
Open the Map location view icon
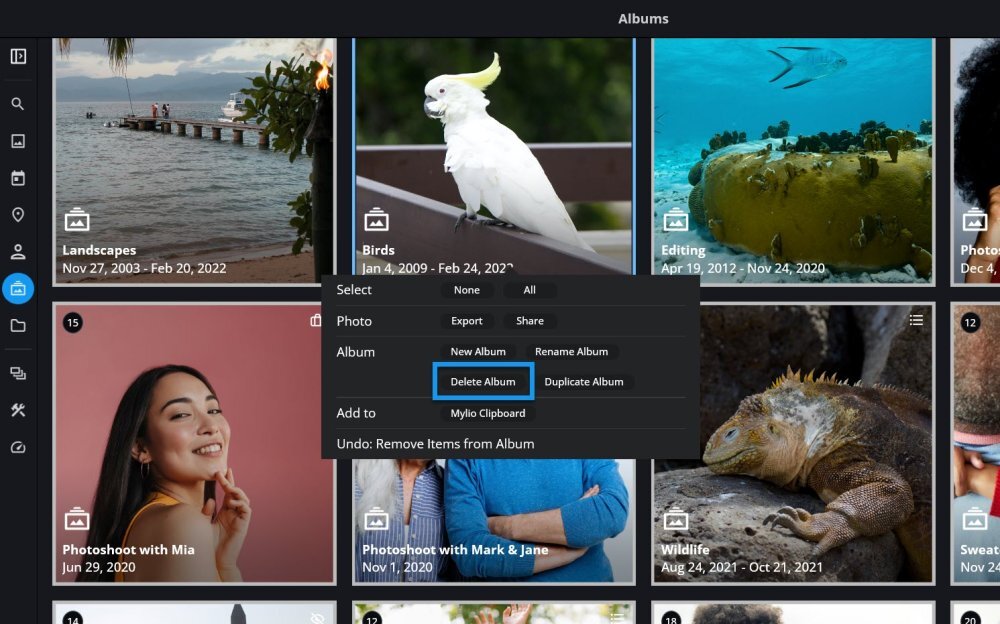[x=18, y=215]
